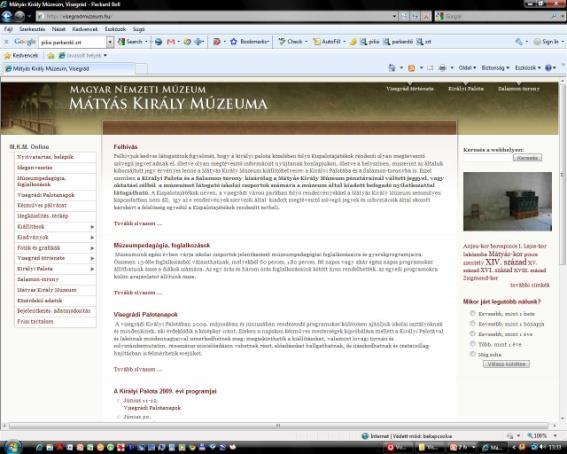Open the address bar history dropdown
The width and height of the screenshot is (567, 454).
pyautogui.click(x=394, y=16)
